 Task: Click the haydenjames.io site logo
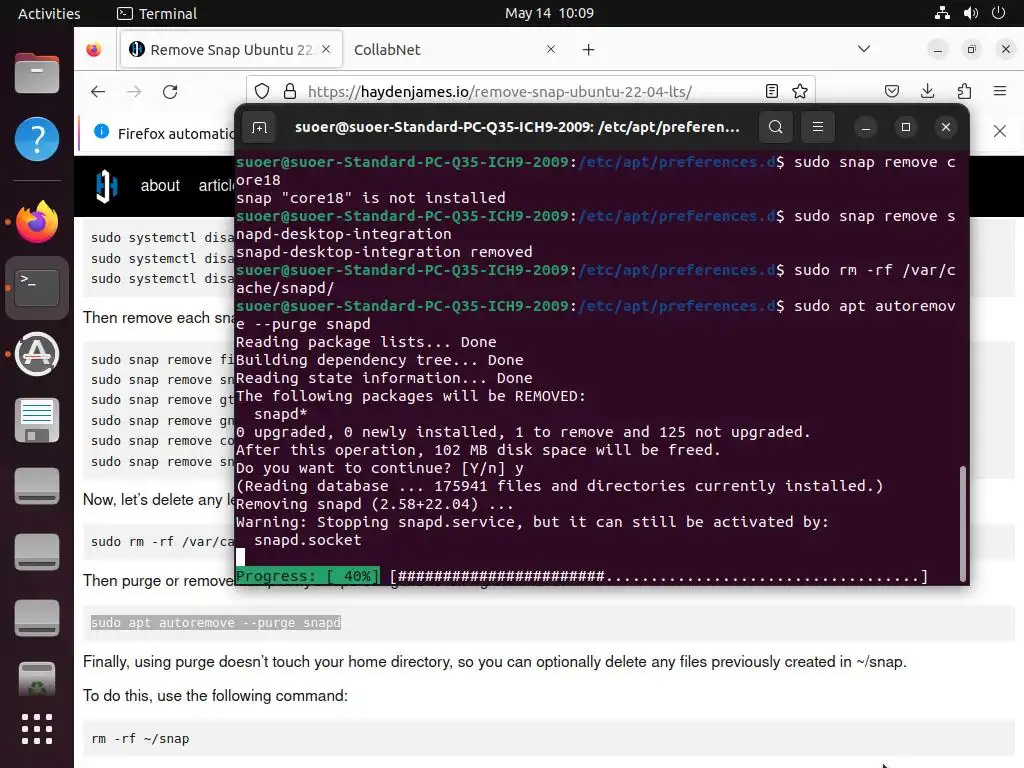106,186
